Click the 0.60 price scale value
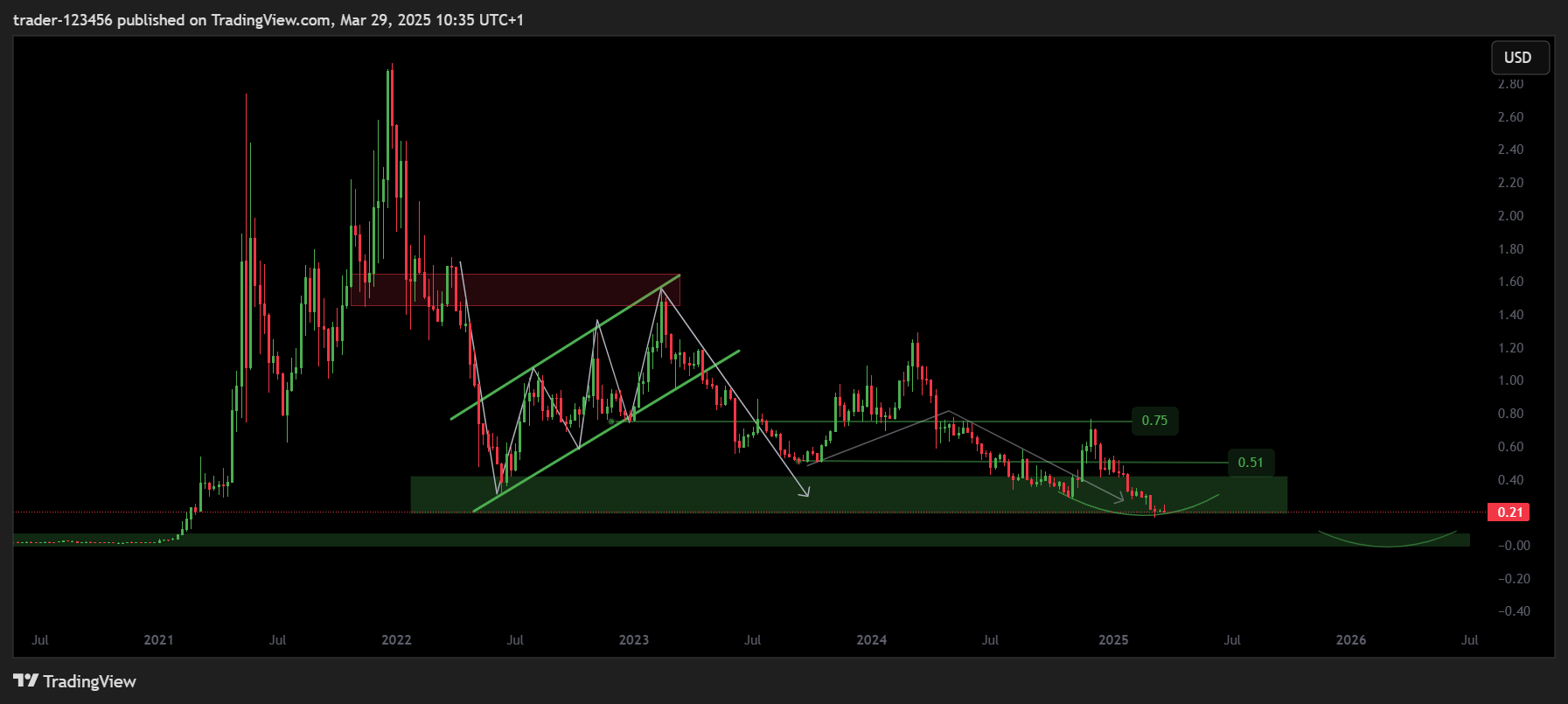 (x=1510, y=447)
